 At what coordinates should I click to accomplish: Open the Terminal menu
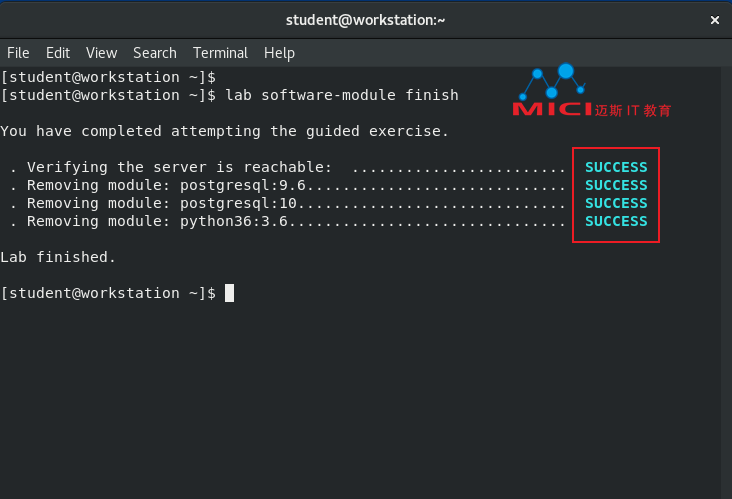[x=220, y=53]
